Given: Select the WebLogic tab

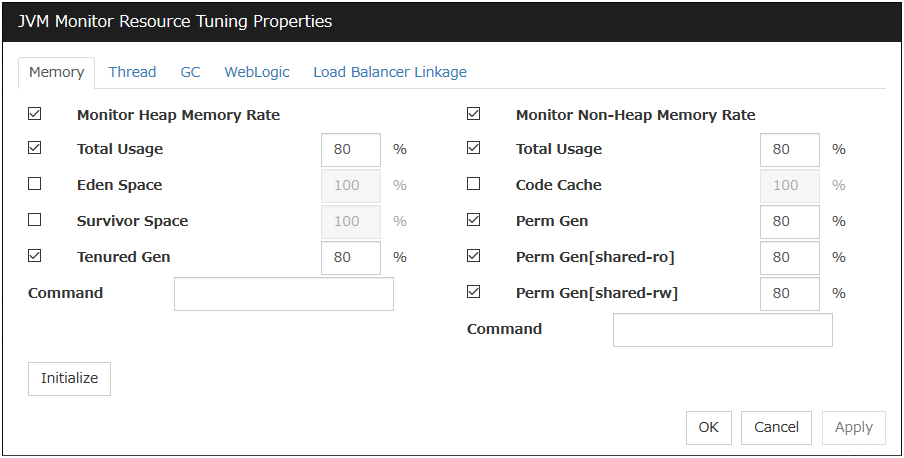Looking at the screenshot, I should click(x=256, y=72).
